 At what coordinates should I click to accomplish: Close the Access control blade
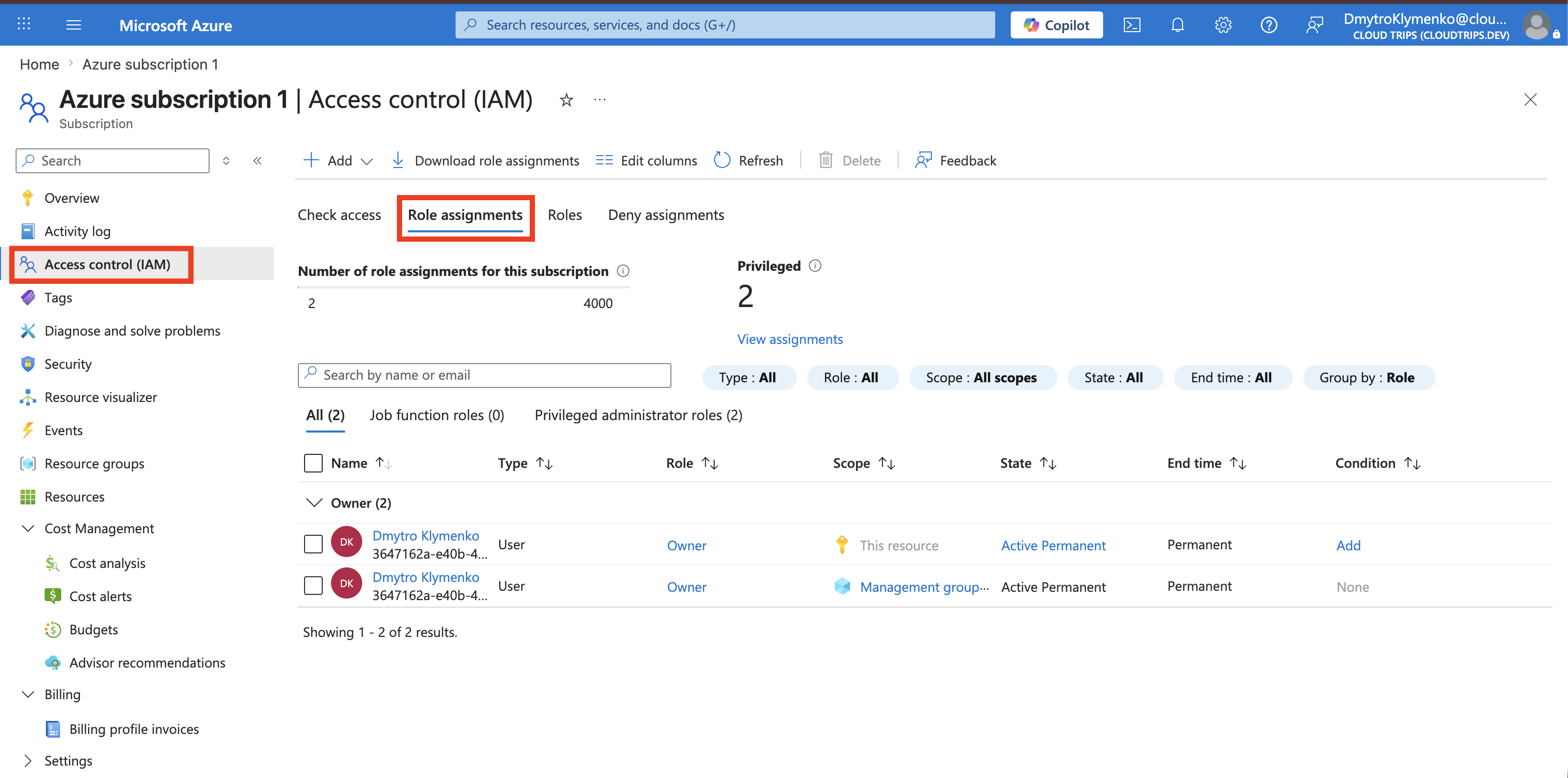(1530, 100)
